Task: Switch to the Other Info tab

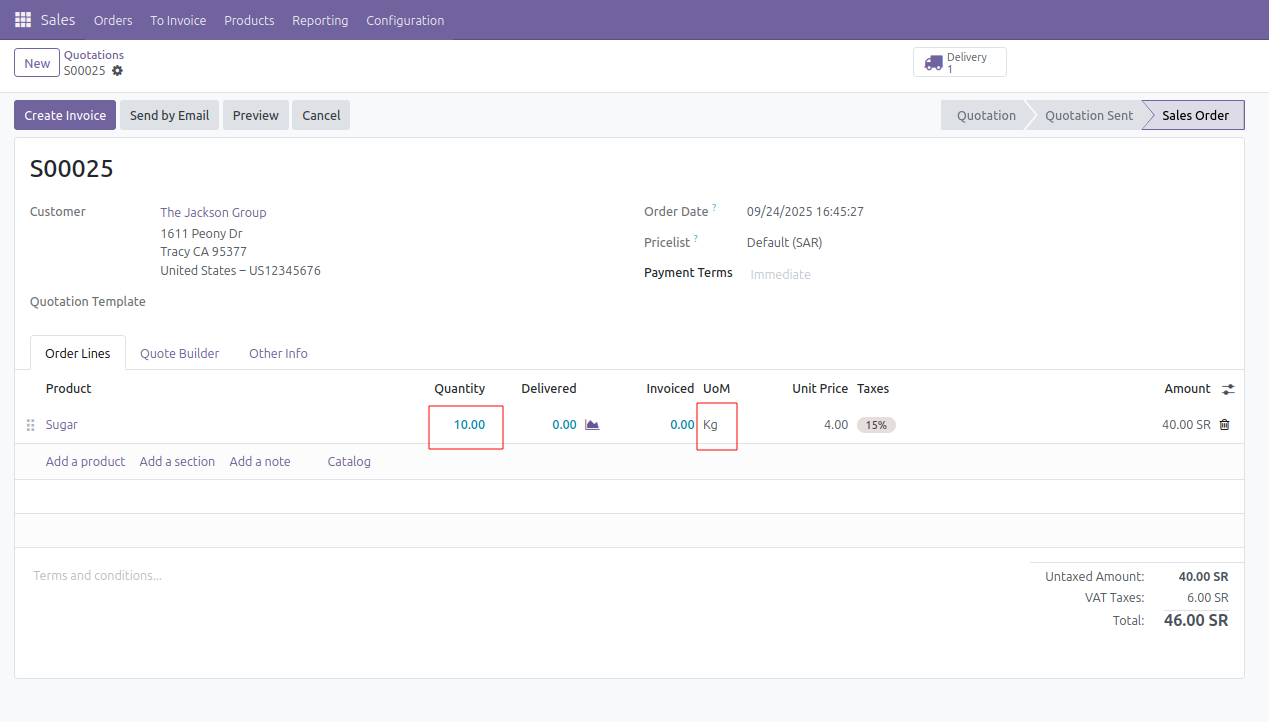Action: (x=278, y=353)
